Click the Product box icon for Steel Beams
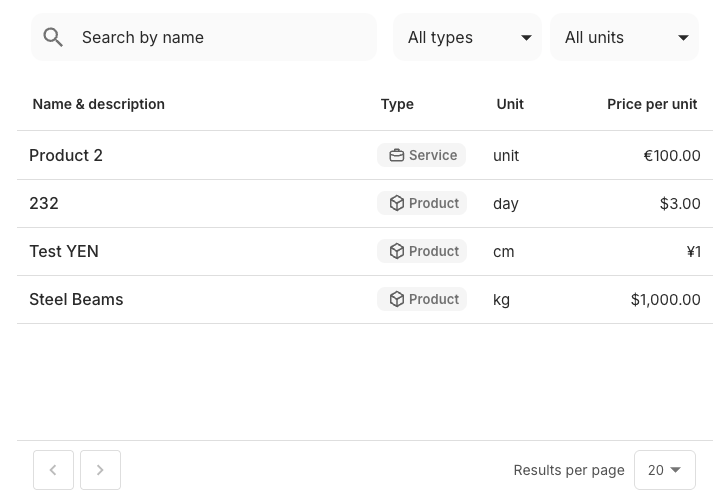Image resolution: width=727 pixels, height=501 pixels. 397,299
